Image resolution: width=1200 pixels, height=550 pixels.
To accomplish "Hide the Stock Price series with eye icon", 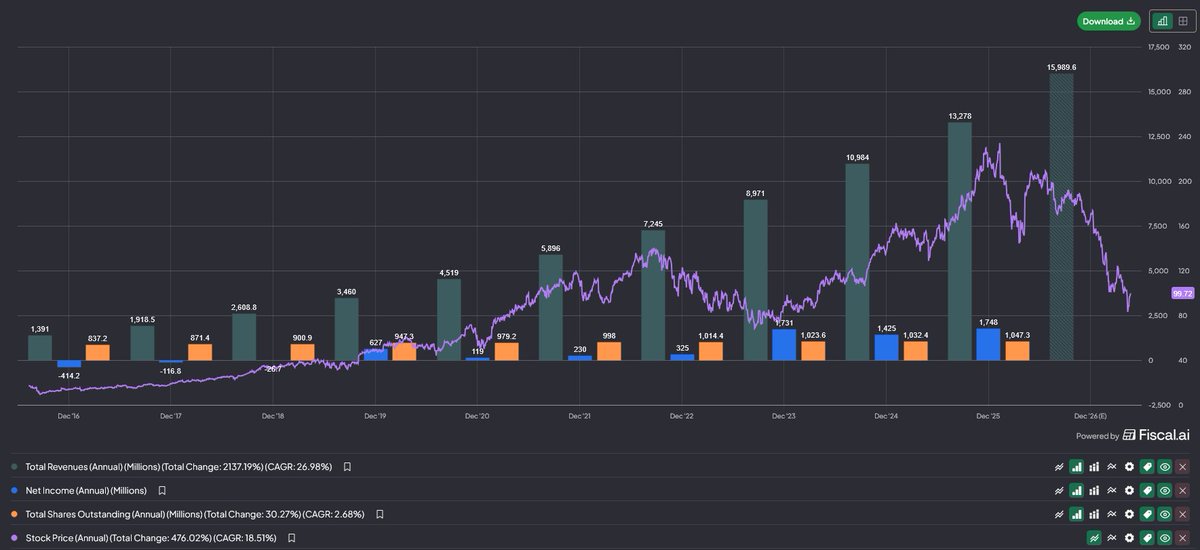I will (x=1165, y=538).
